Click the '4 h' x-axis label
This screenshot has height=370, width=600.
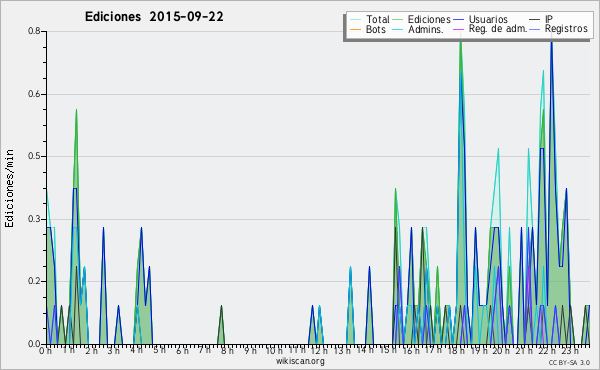coord(136,350)
